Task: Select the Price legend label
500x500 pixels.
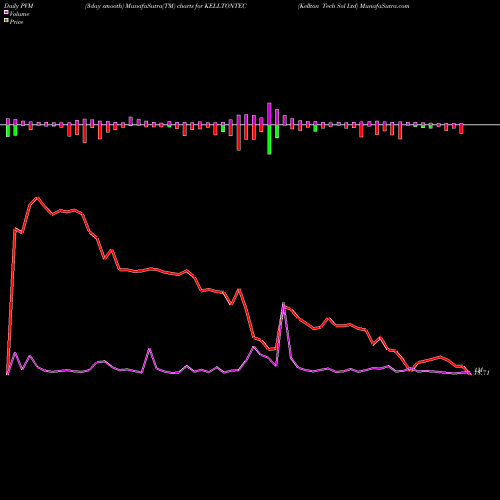Action: click(x=16, y=22)
